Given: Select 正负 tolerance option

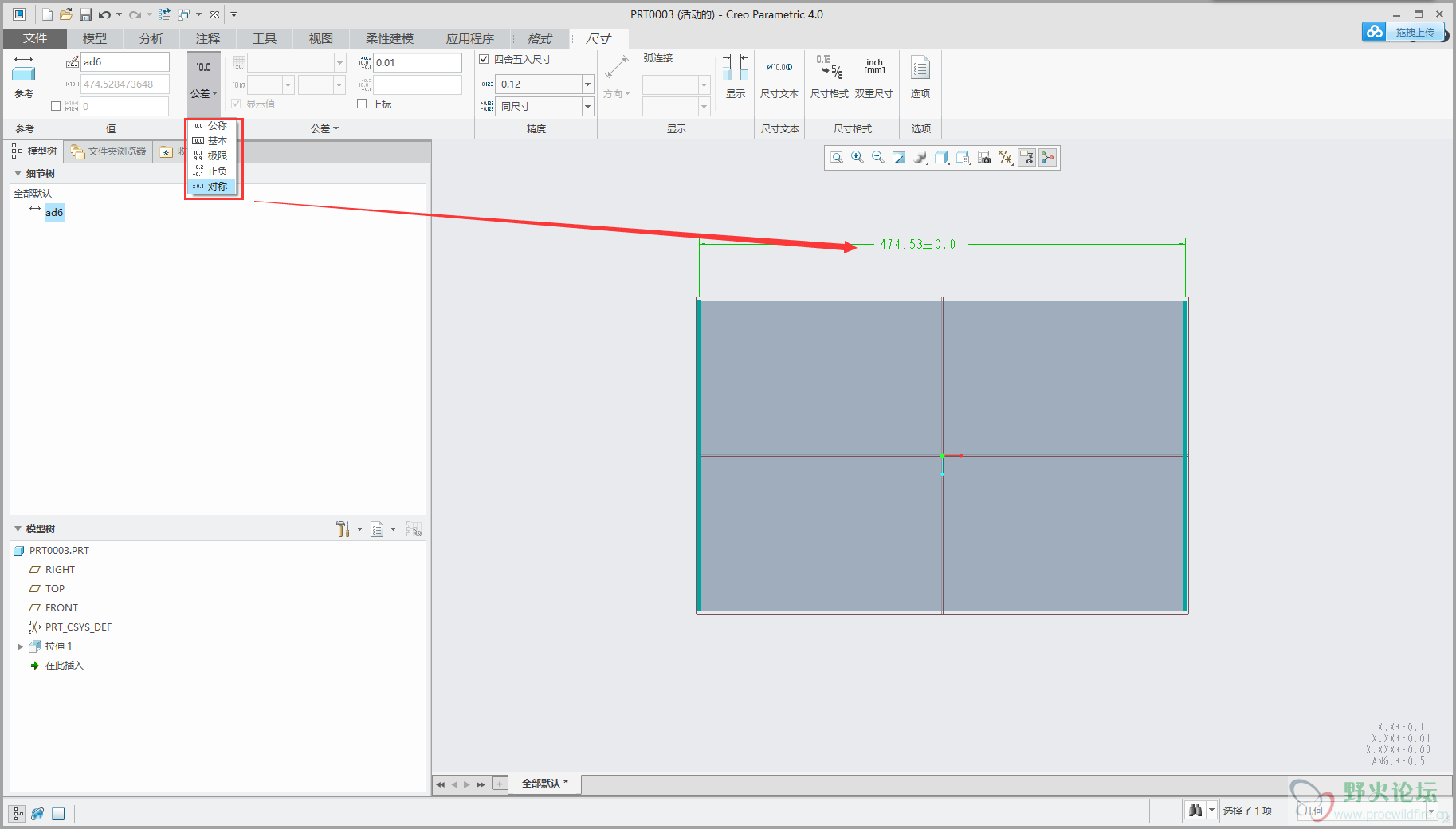Looking at the screenshot, I should tap(210, 171).
